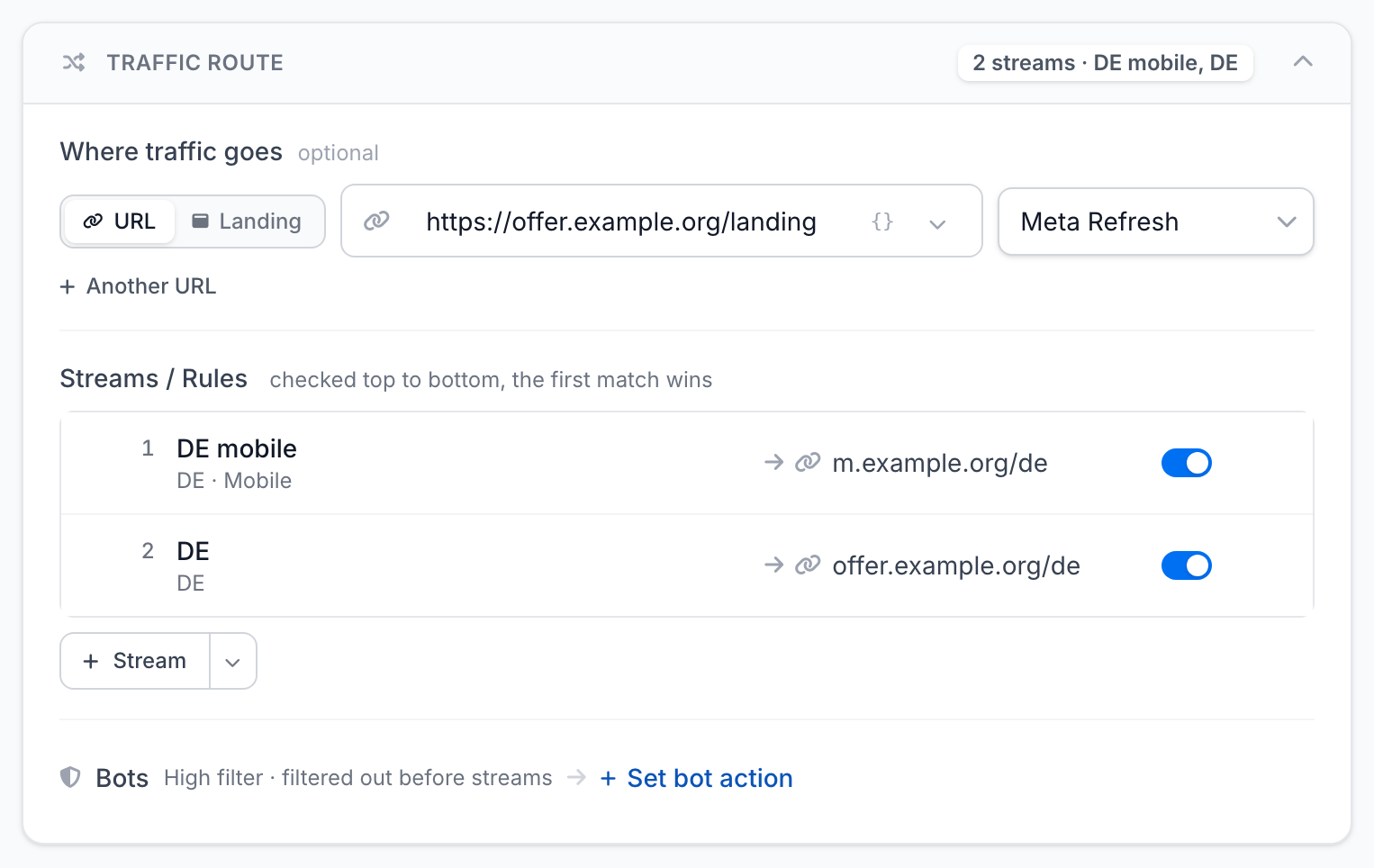Click the High filter bots description
Viewport: 1374px width, 868px height.
(x=357, y=778)
